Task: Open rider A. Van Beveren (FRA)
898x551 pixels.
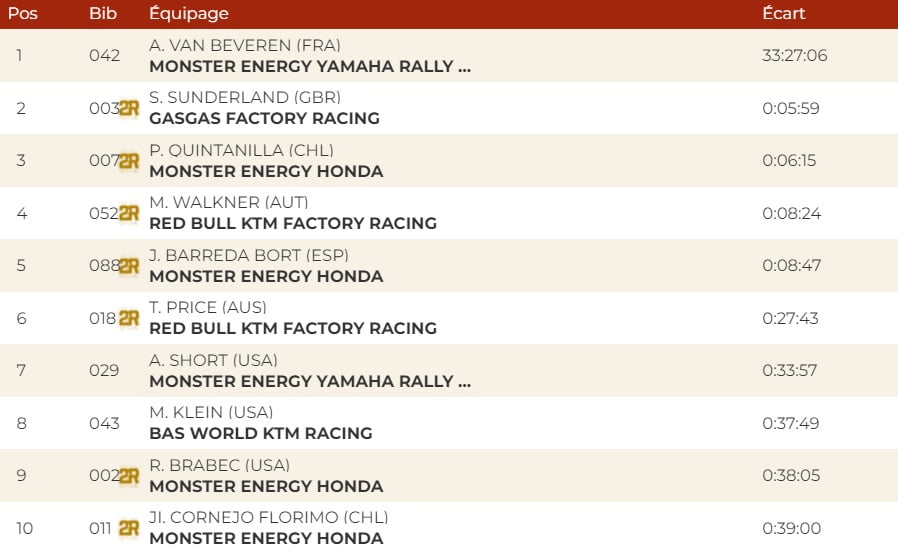Action: pyautogui.click(x=244, y=45)
